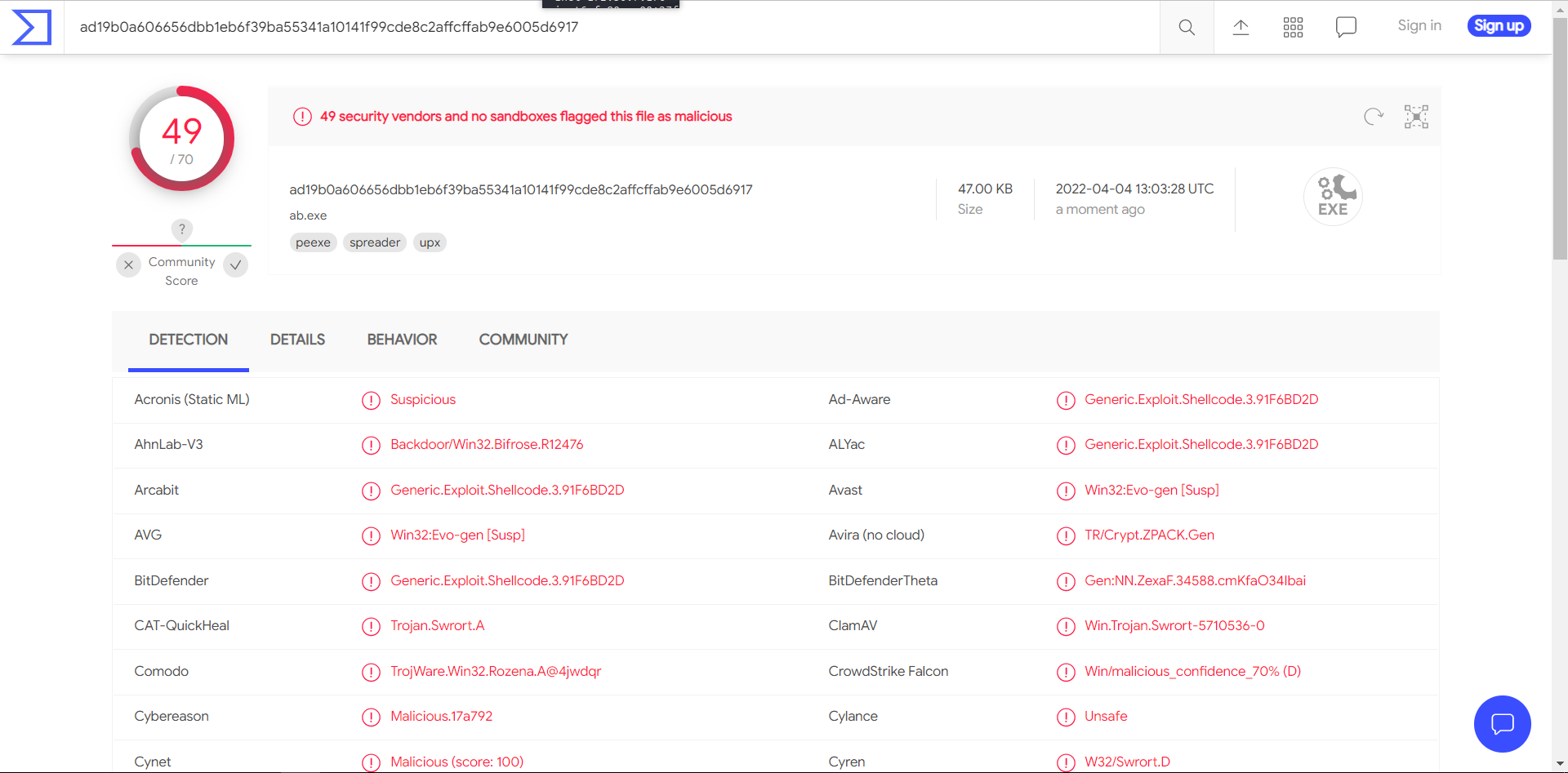Click the ALYac vendor name
Image resolution: width=1568 pixels, height=773 pixels.
[847, 445]
